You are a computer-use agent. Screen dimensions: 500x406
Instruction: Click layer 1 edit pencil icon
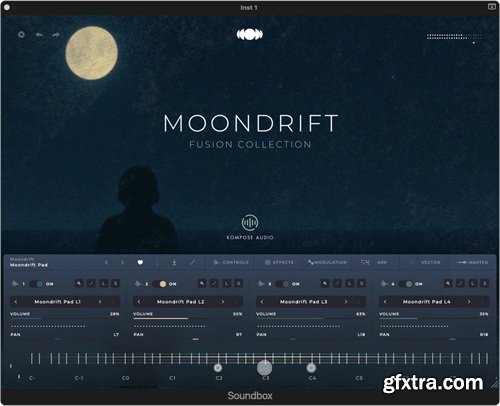coord(91,284)
